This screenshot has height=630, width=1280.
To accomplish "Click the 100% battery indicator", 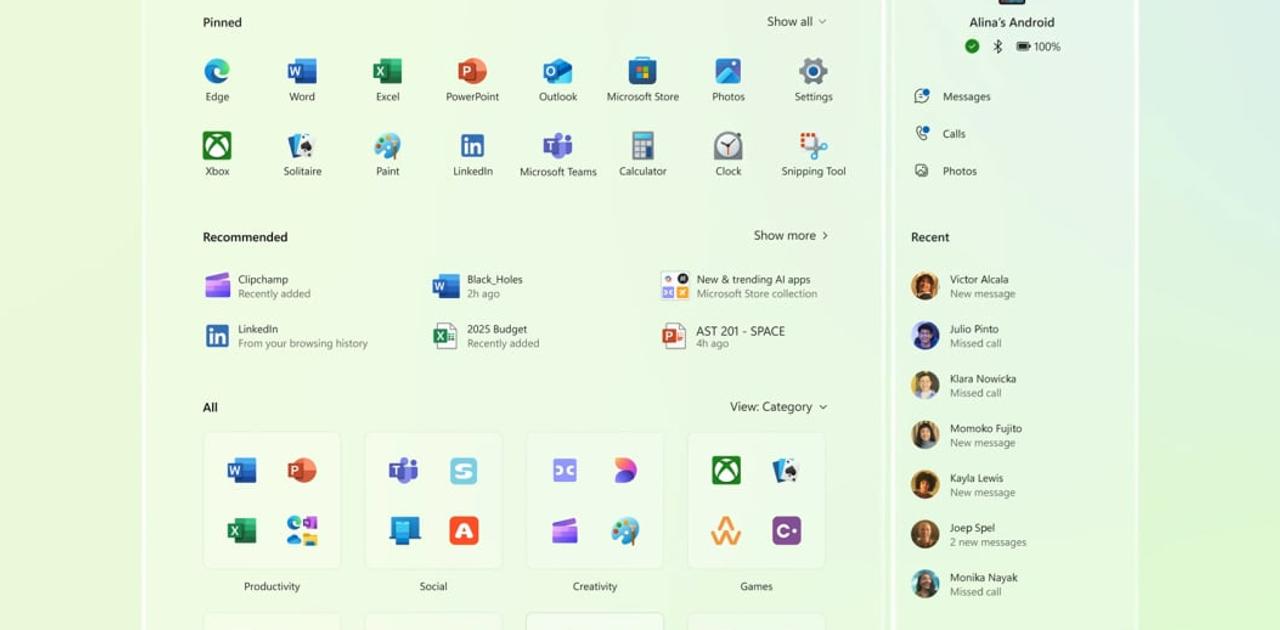I will 1038,46.
